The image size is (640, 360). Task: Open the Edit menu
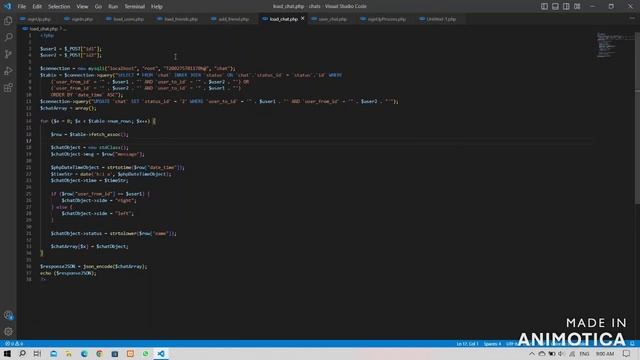click(x=37, y=7)
